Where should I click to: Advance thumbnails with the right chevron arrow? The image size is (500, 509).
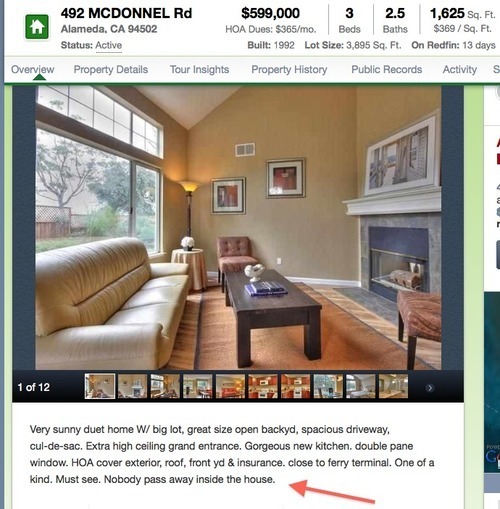point(429,388)
